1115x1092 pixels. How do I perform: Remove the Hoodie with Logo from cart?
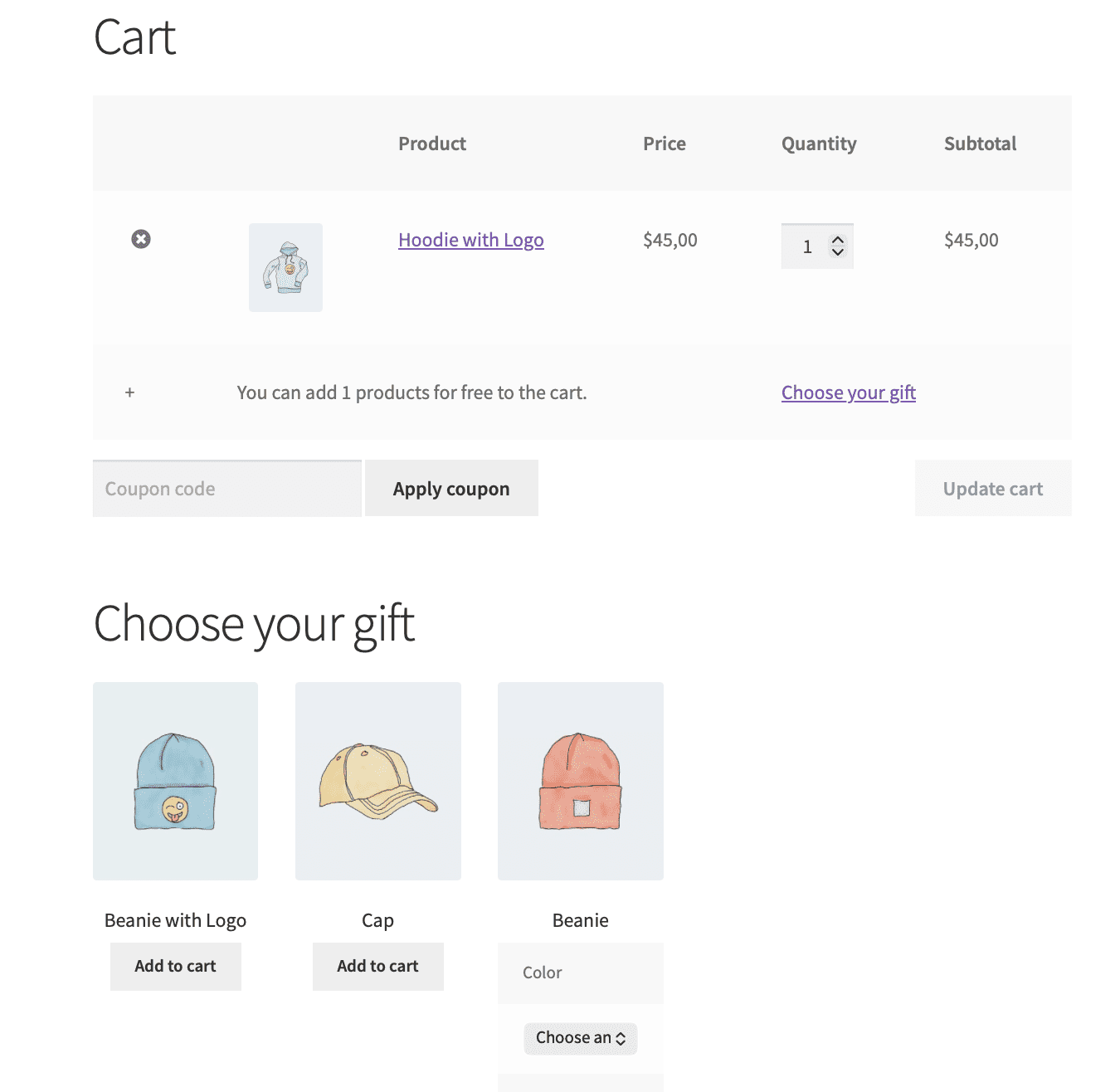point(141,240)
